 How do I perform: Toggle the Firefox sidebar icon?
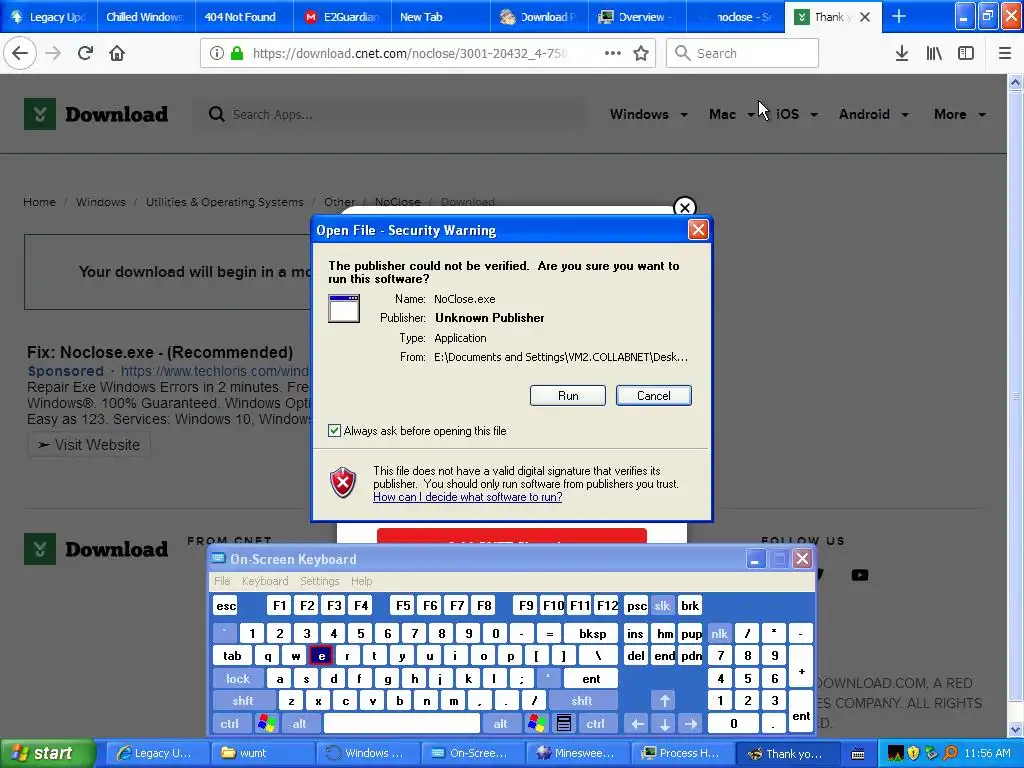coord(966,53)
